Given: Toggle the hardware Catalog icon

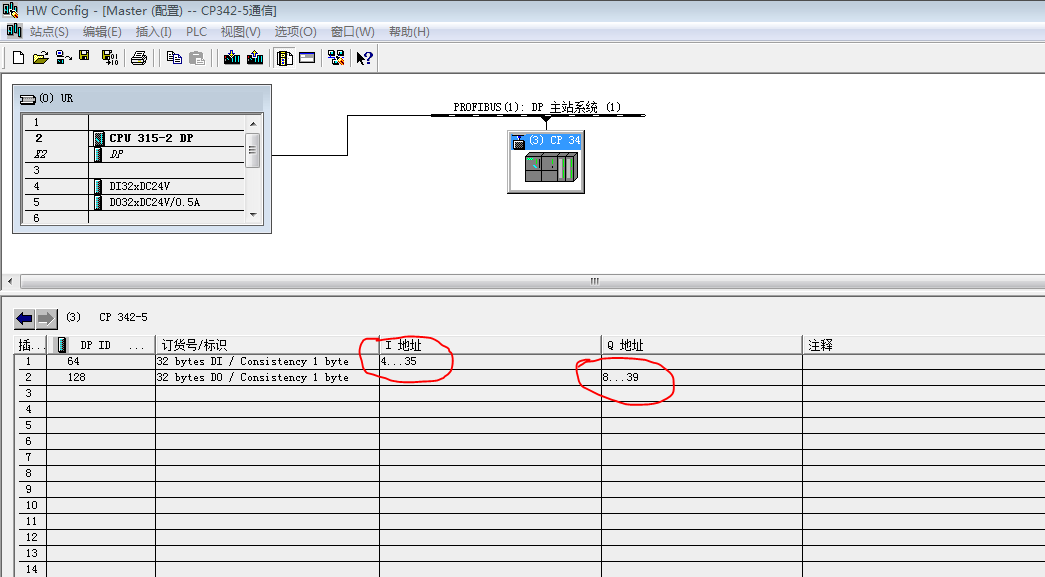Looking at the screenshot, I should tap(285, 58).
